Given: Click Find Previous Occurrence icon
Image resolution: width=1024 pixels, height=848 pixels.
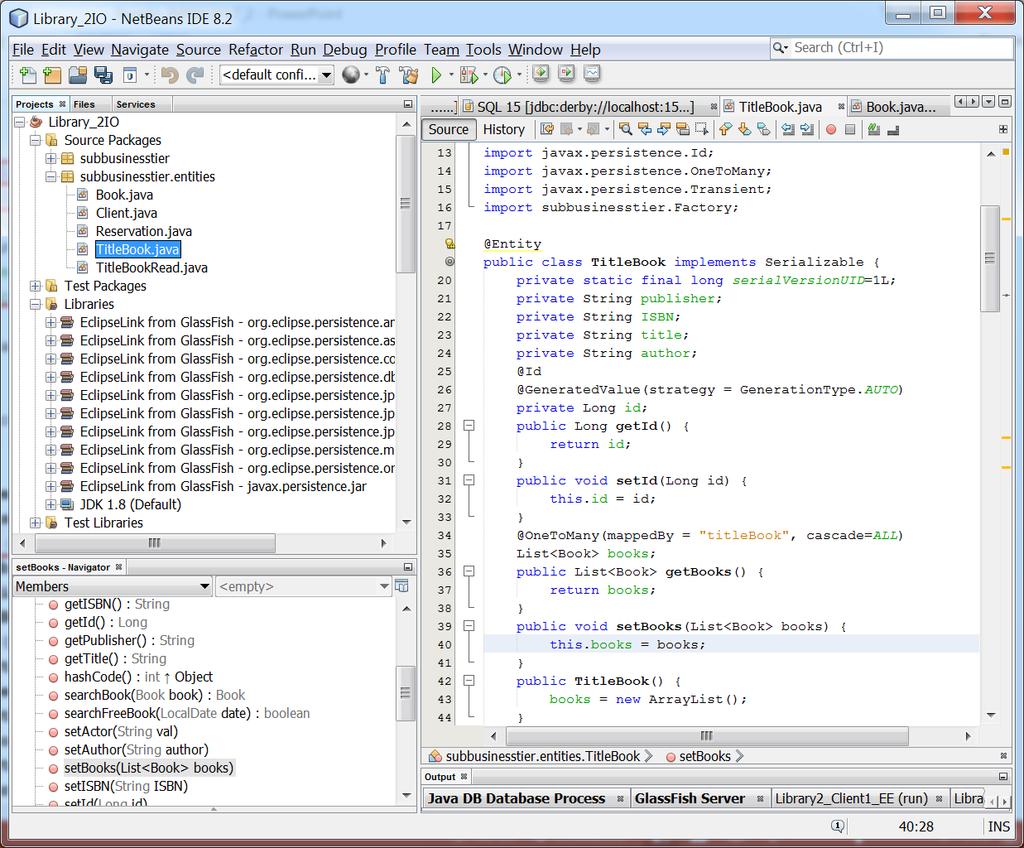Looking at the screenshot, I should tap(645, 129).
